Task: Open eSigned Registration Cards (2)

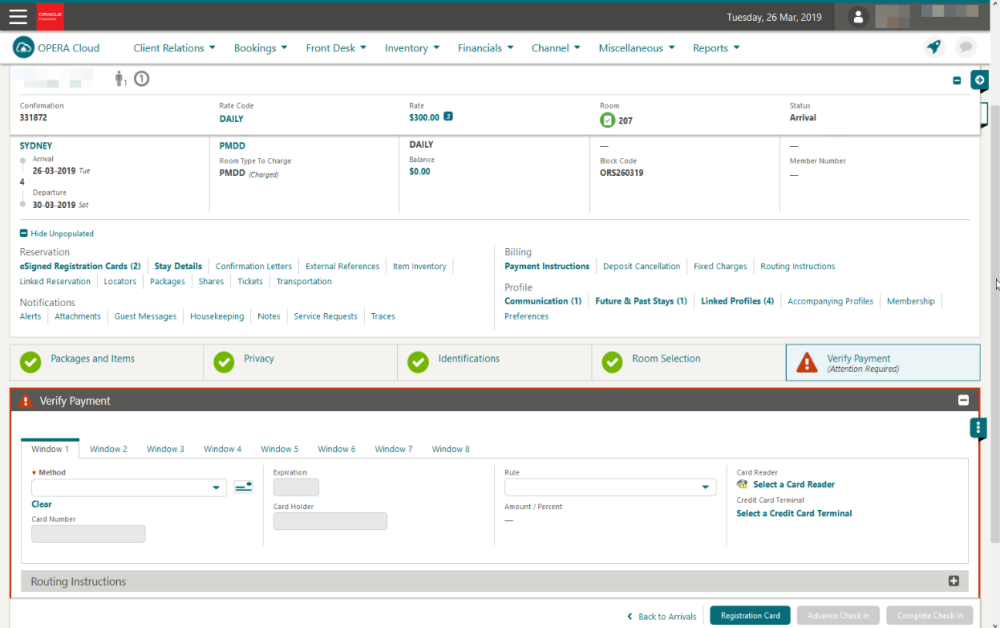Action: pos(80,266)
